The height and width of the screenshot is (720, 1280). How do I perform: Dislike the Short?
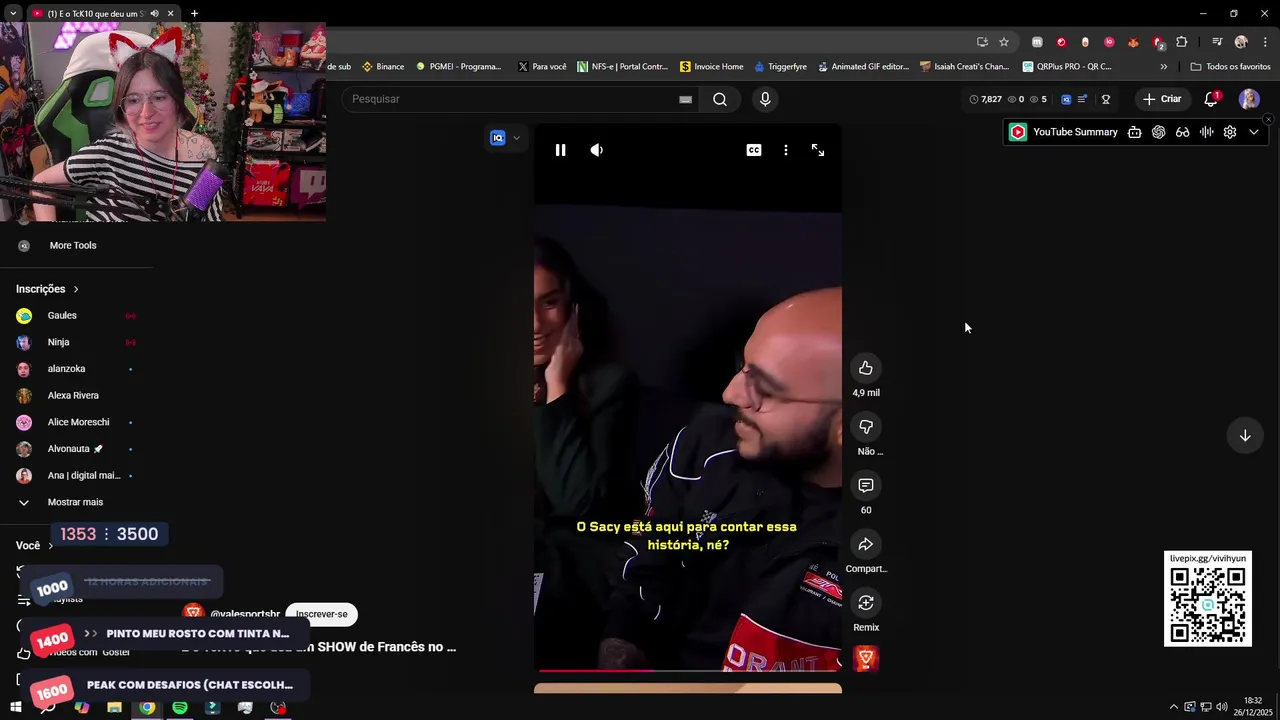[x=866, y=427]
